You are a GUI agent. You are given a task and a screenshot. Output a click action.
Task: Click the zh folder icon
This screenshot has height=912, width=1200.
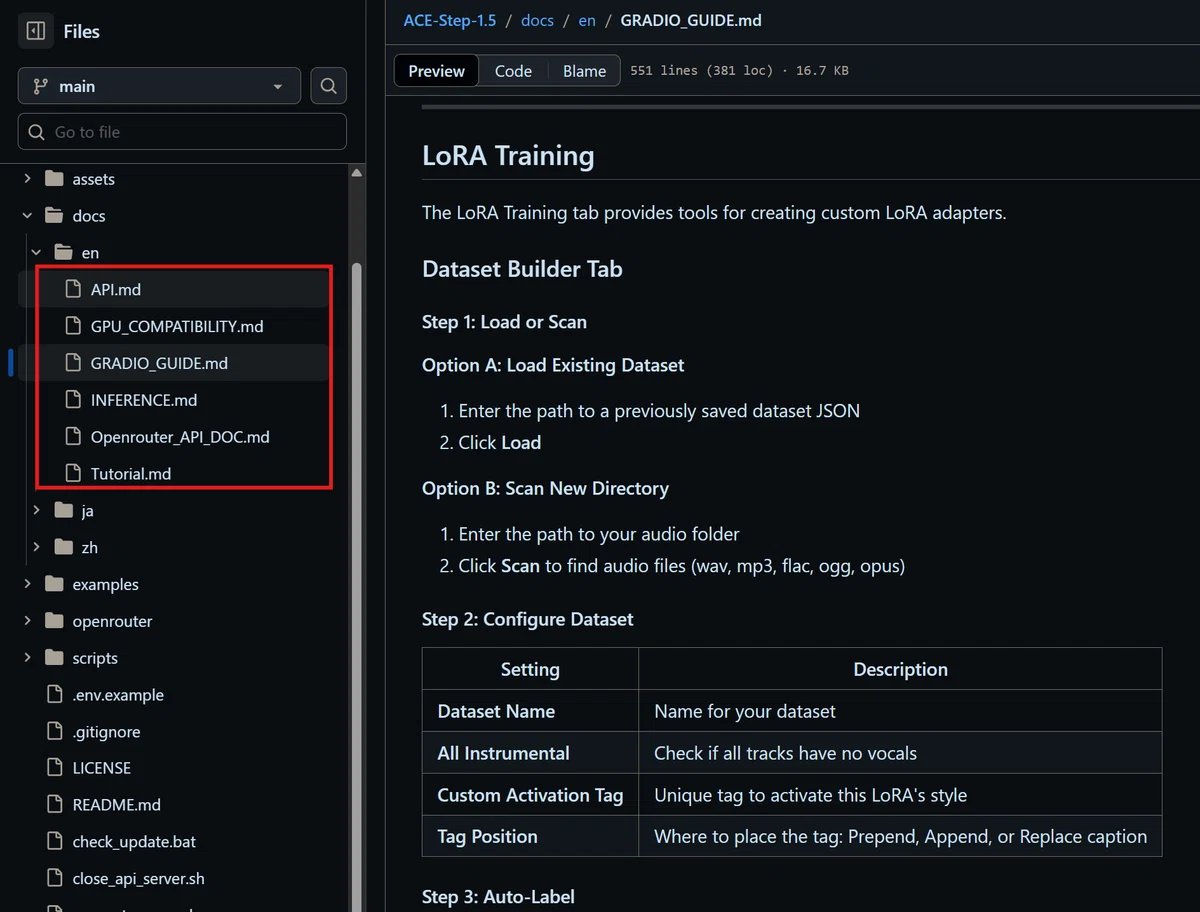[x=64, y=547]
